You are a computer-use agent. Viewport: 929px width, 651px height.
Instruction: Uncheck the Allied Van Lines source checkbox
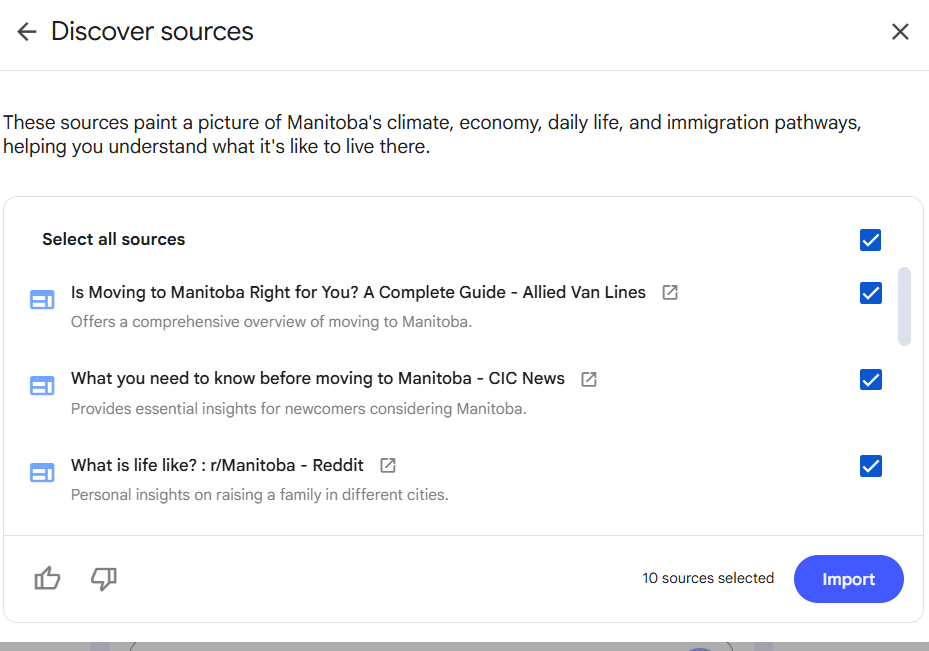tap(870, 293)
